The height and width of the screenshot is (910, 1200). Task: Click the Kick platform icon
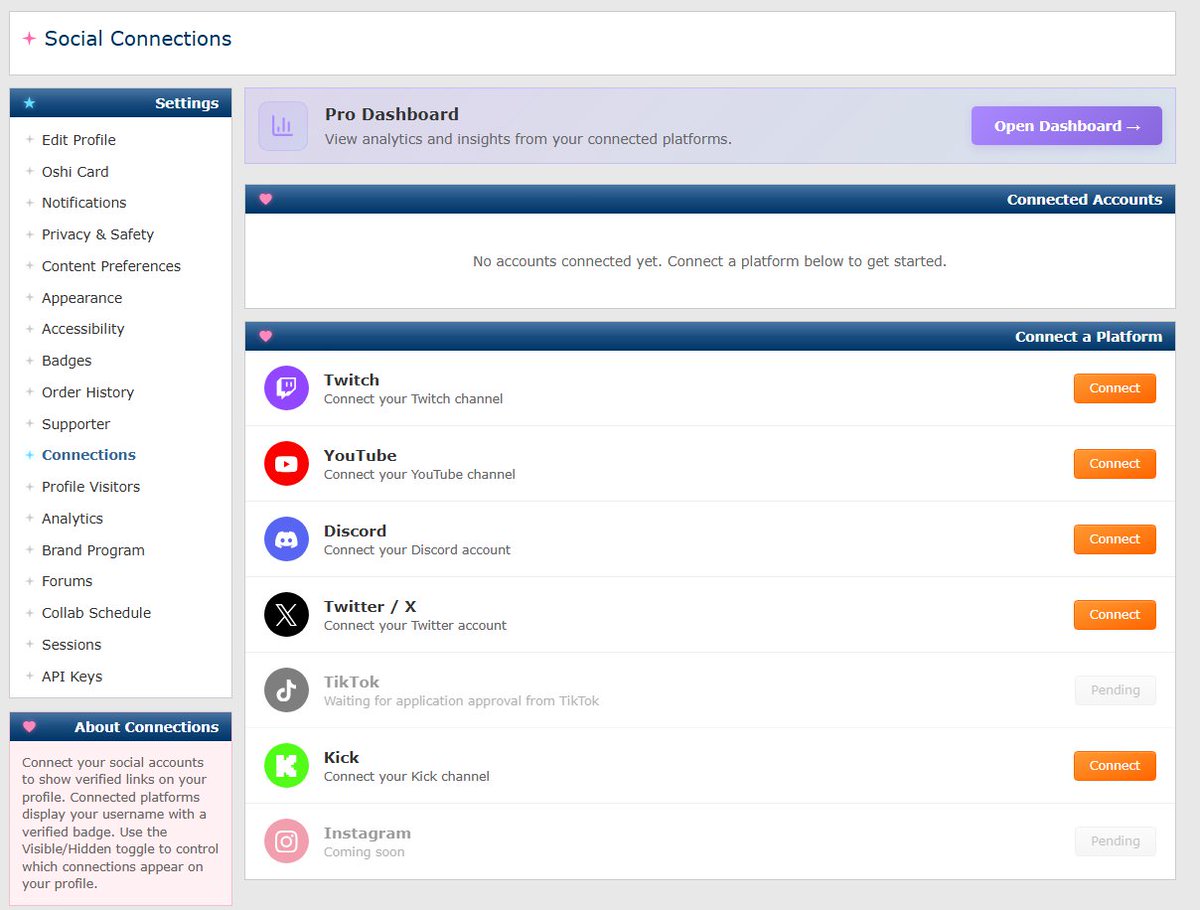[286, 766]
